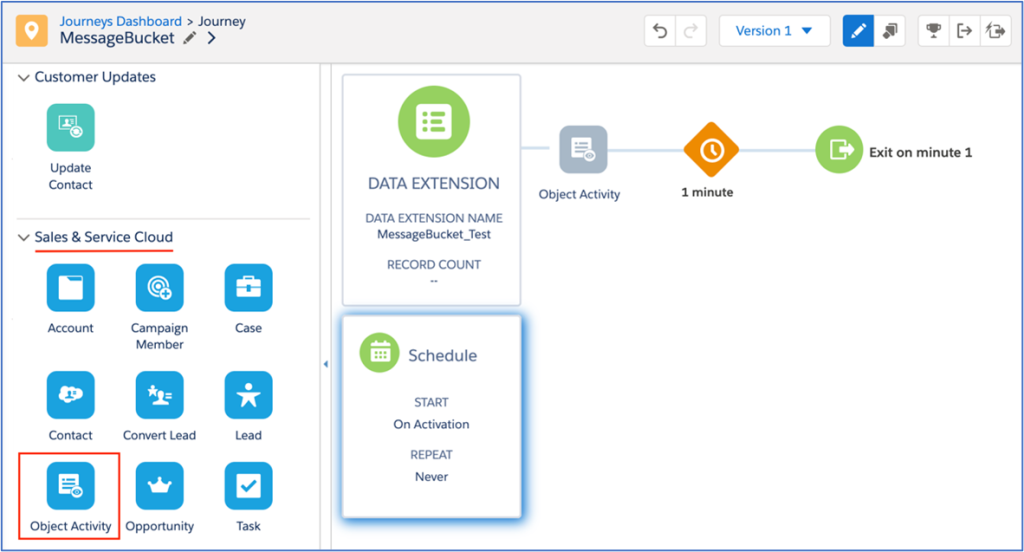Click the Undo button in the toolbar

660,31
